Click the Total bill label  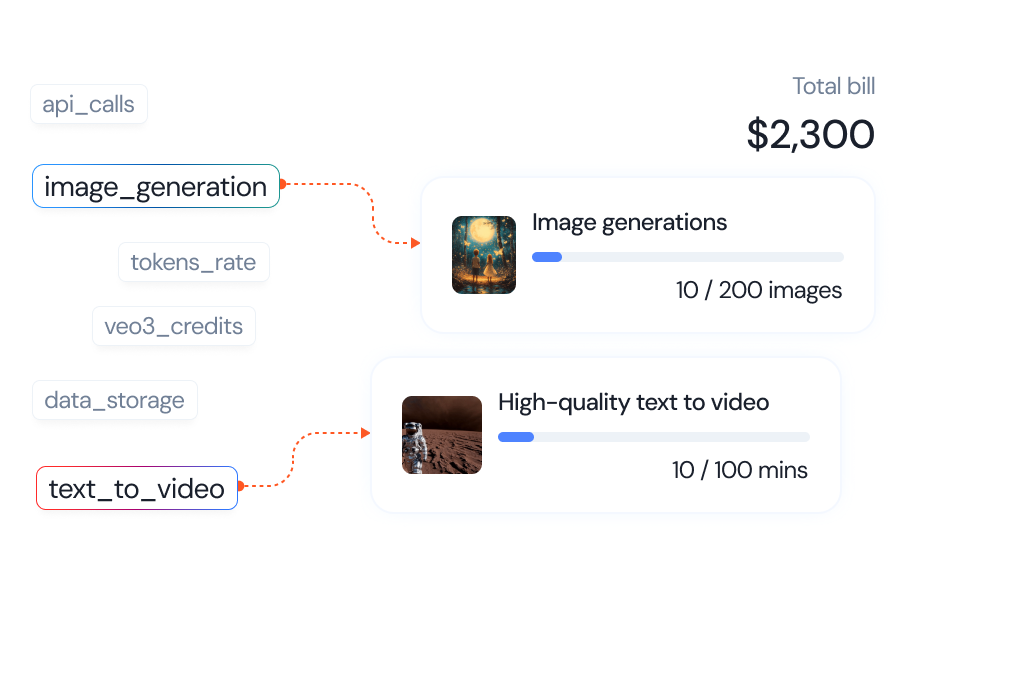pyautogui.click(x=833, y=87)
